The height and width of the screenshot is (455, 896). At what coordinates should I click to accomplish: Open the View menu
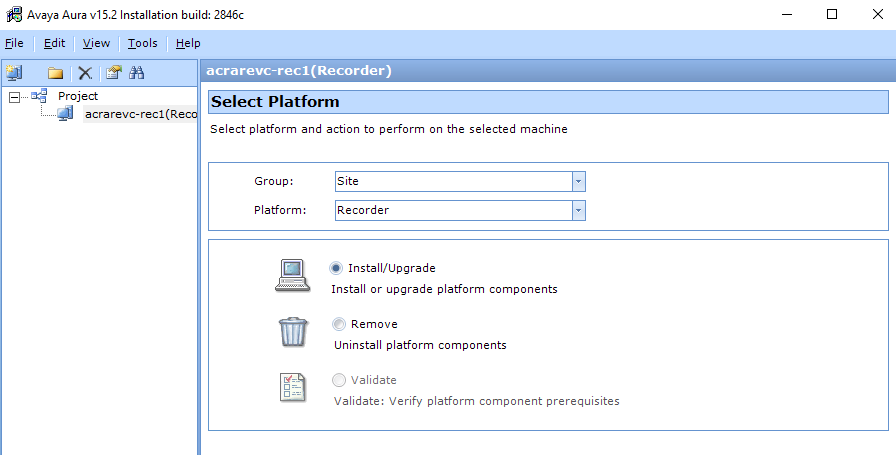coord(96,43)
